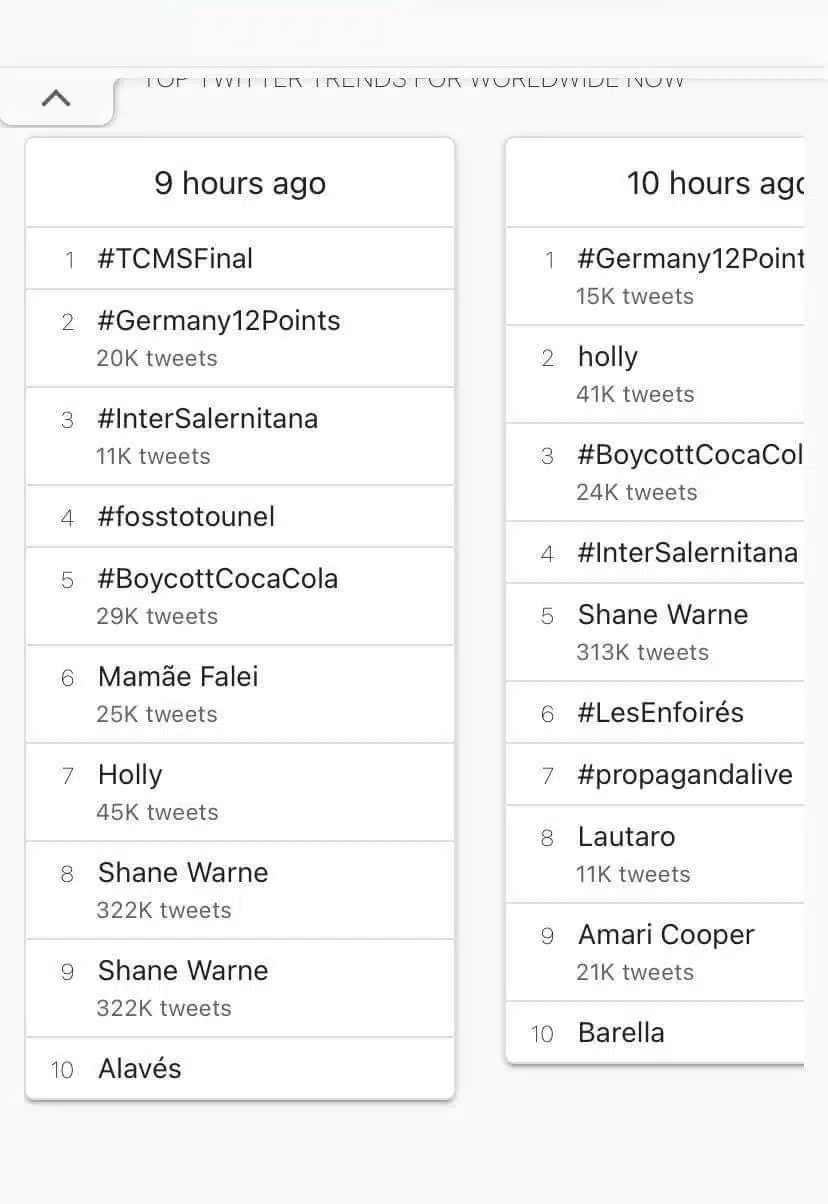The image size is (828, 1204).
Task: Open holly trend with 41K tweets
Action: (x=655, y=375)
